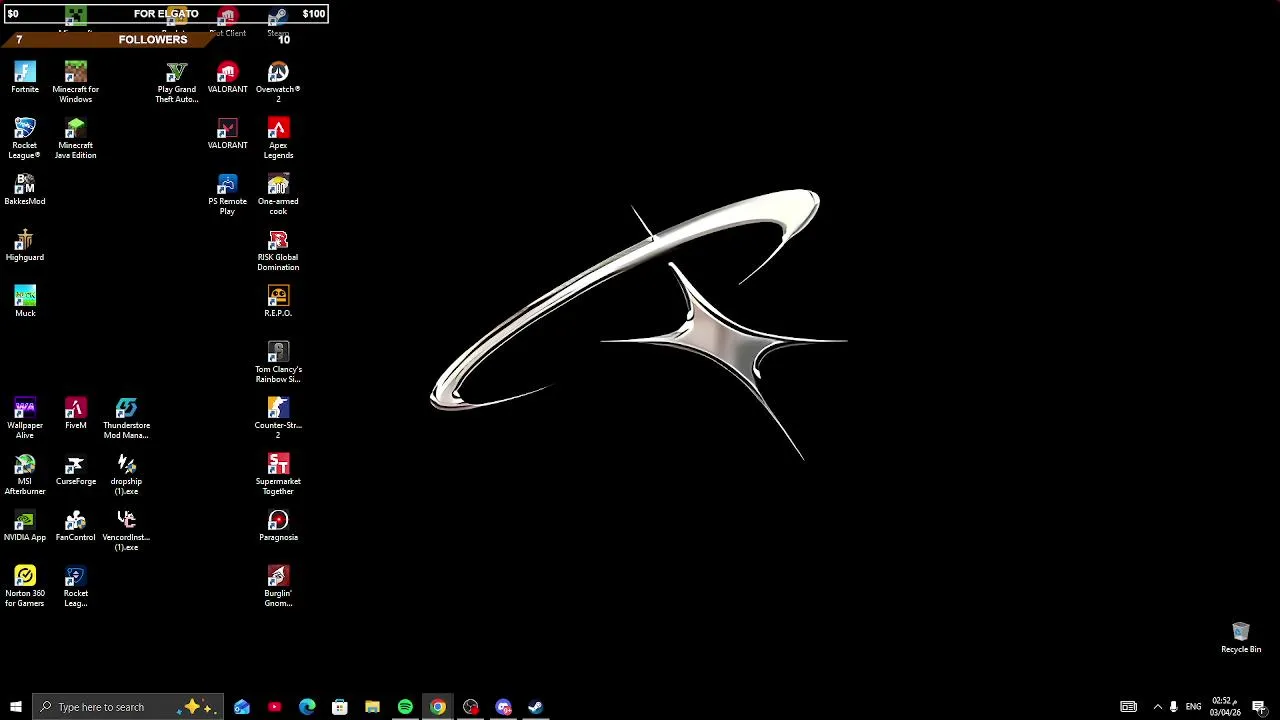1280x720 pixels.
Task: Click the Rocket League® desktop icon
Action: pos(25,139)
